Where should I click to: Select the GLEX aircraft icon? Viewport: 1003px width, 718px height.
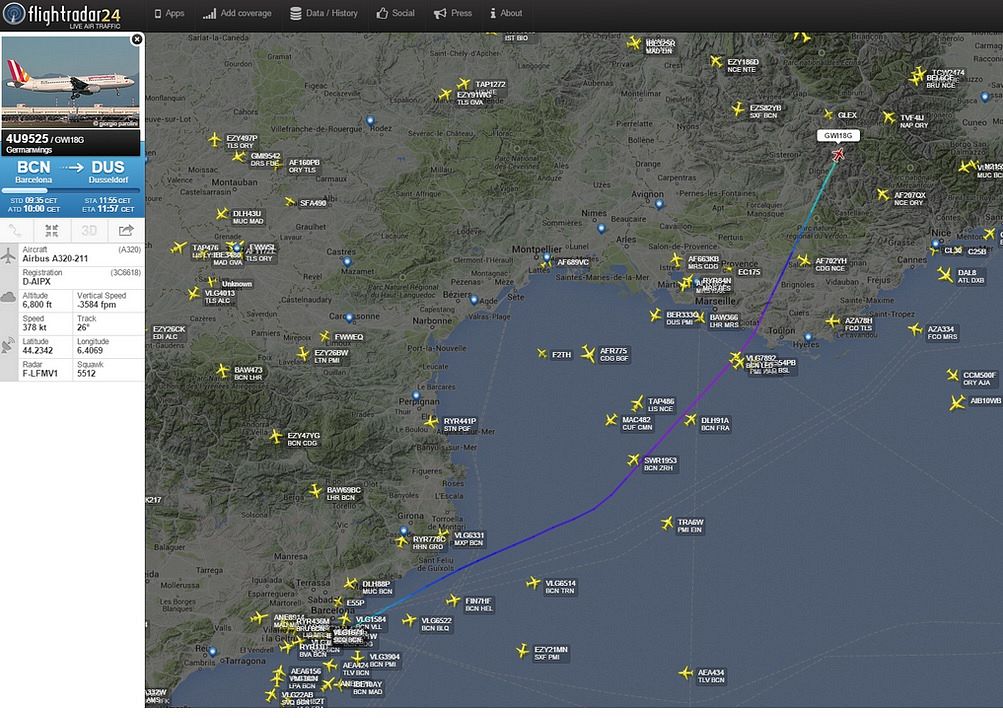pyautogui.click(x=828, y=115)
